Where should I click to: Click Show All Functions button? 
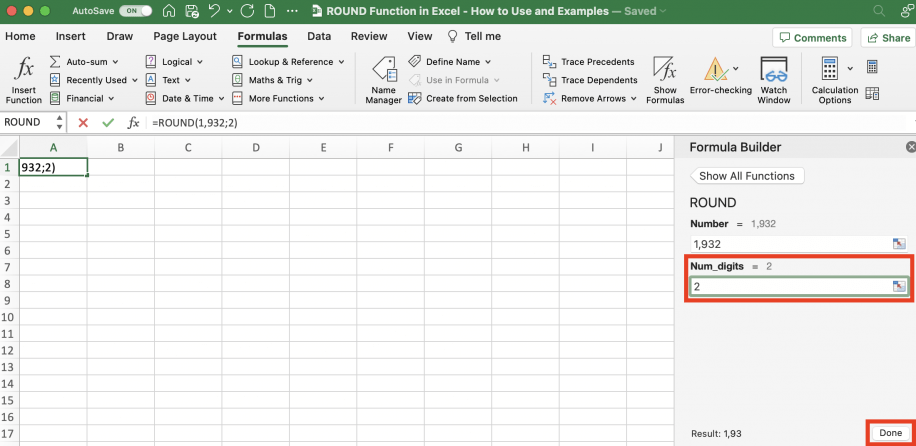(x=747, y=176)
